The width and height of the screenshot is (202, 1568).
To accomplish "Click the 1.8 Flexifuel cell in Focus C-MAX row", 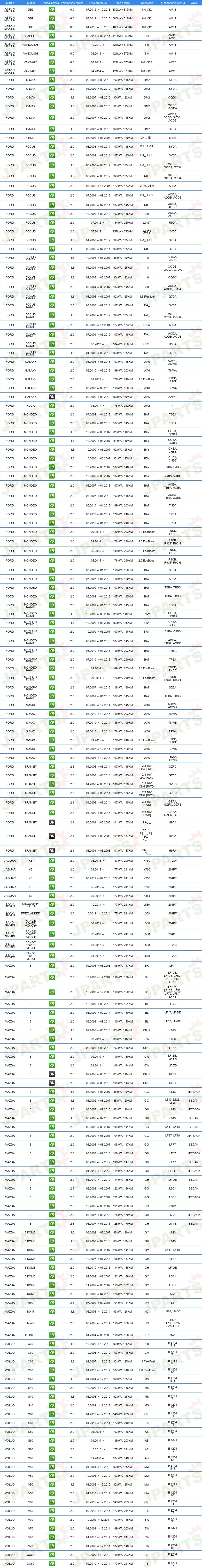I will 147,297.
